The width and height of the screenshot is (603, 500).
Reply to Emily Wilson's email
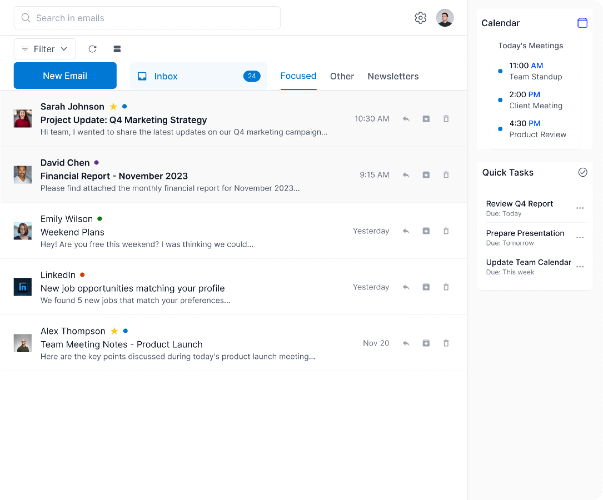[406, 231]
